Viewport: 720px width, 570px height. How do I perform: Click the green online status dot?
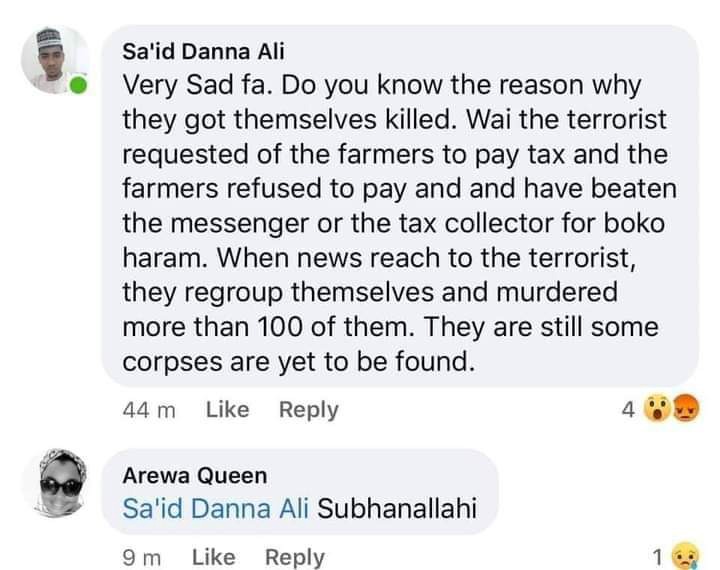[79, 85]
